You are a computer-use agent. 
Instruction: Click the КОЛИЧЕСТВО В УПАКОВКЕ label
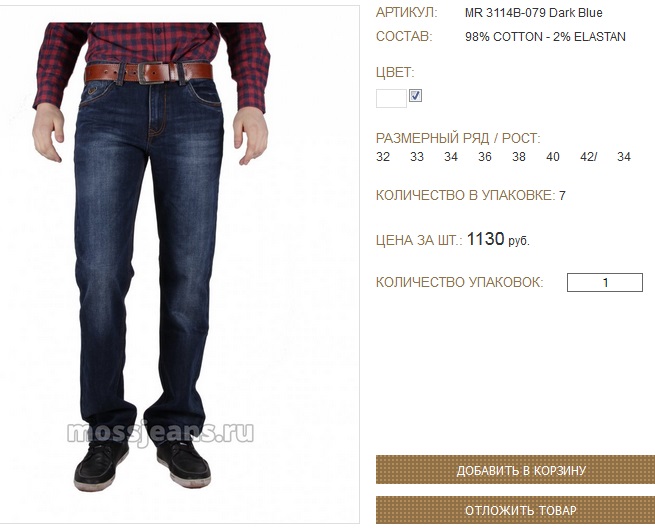point(466,195)
